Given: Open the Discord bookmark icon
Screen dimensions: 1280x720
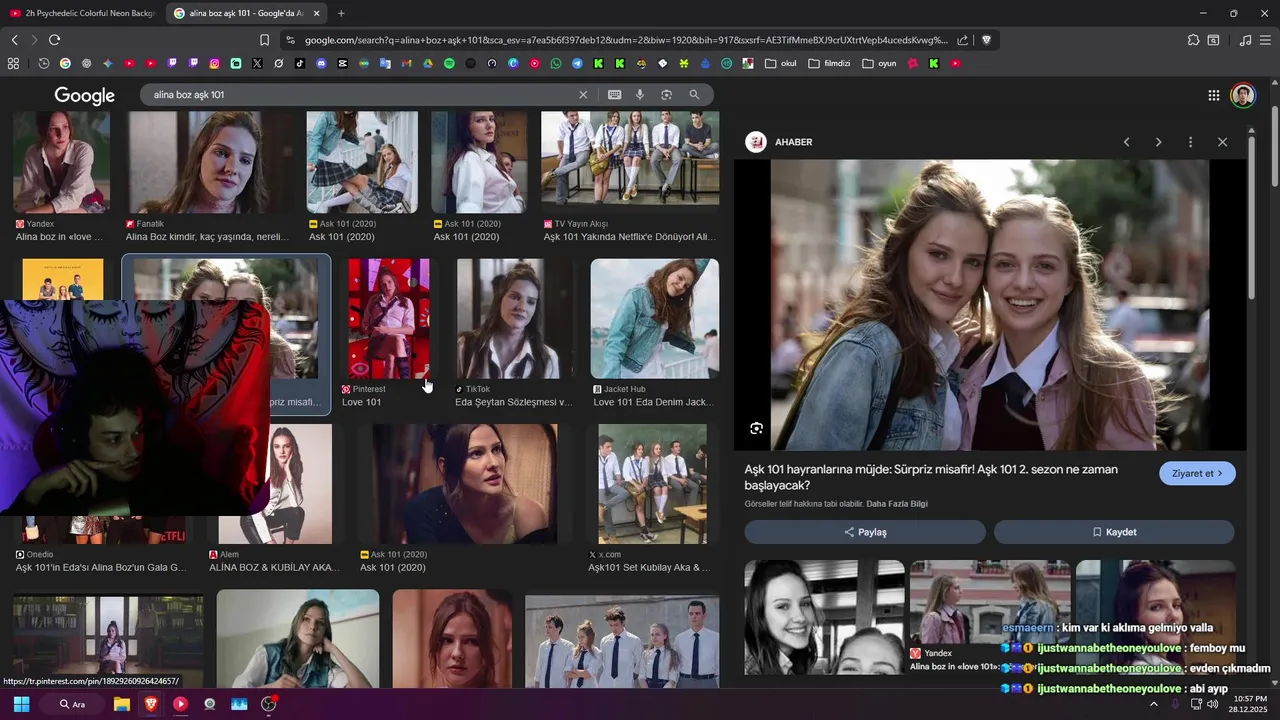Looking at the screenshot, I should [x=321, y=63].
